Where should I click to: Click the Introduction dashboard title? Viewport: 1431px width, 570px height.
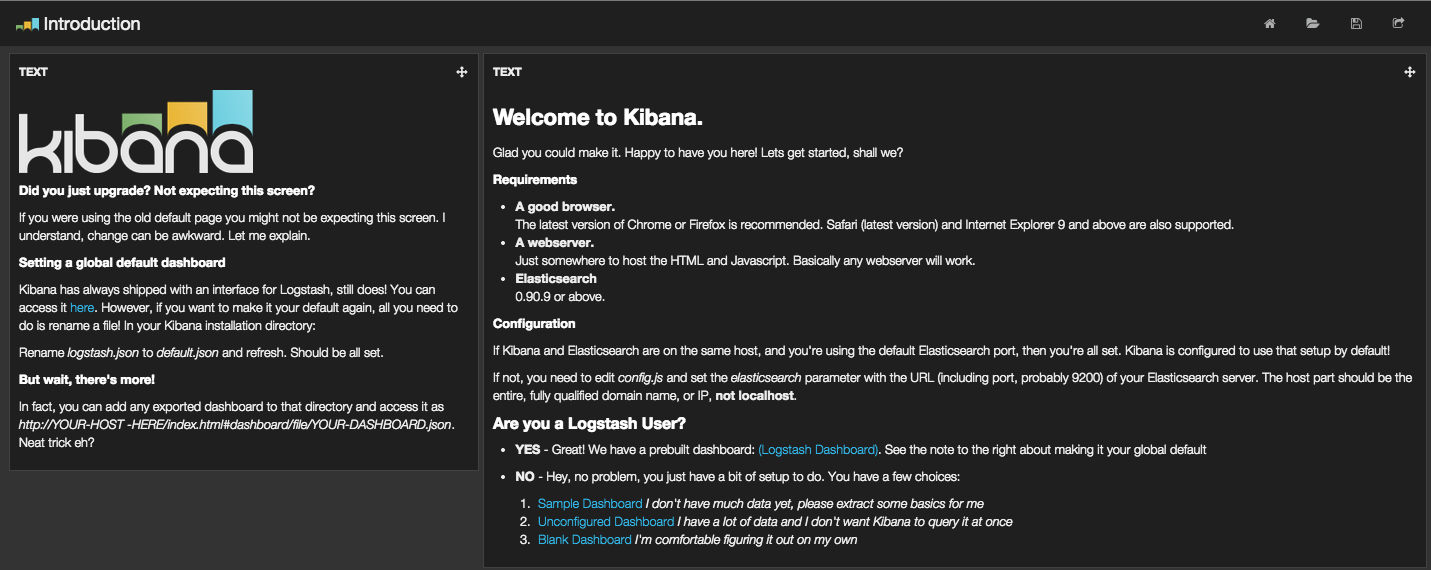92,24
